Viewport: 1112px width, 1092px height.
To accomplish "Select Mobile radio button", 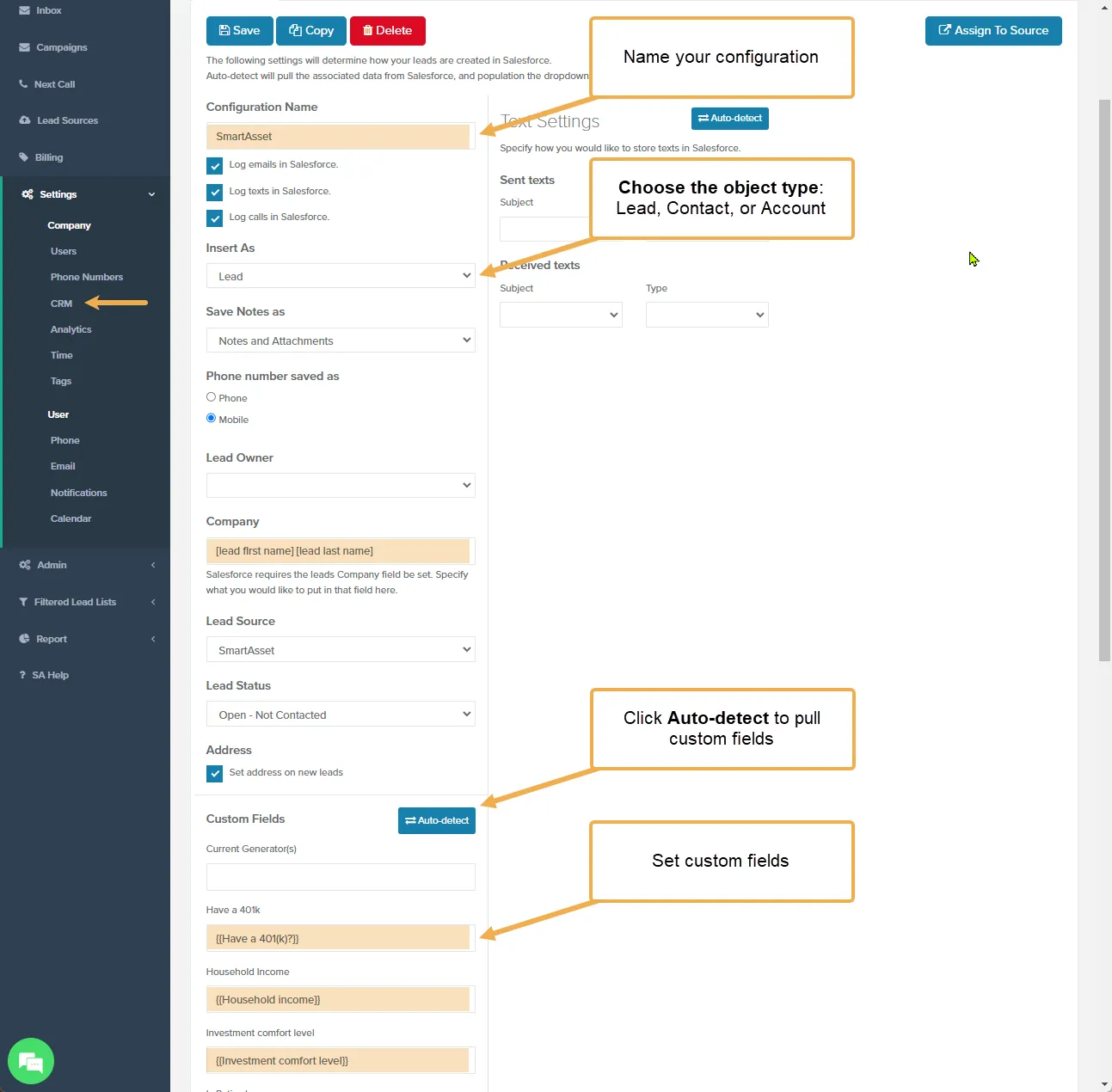I will tap(211, 419).
